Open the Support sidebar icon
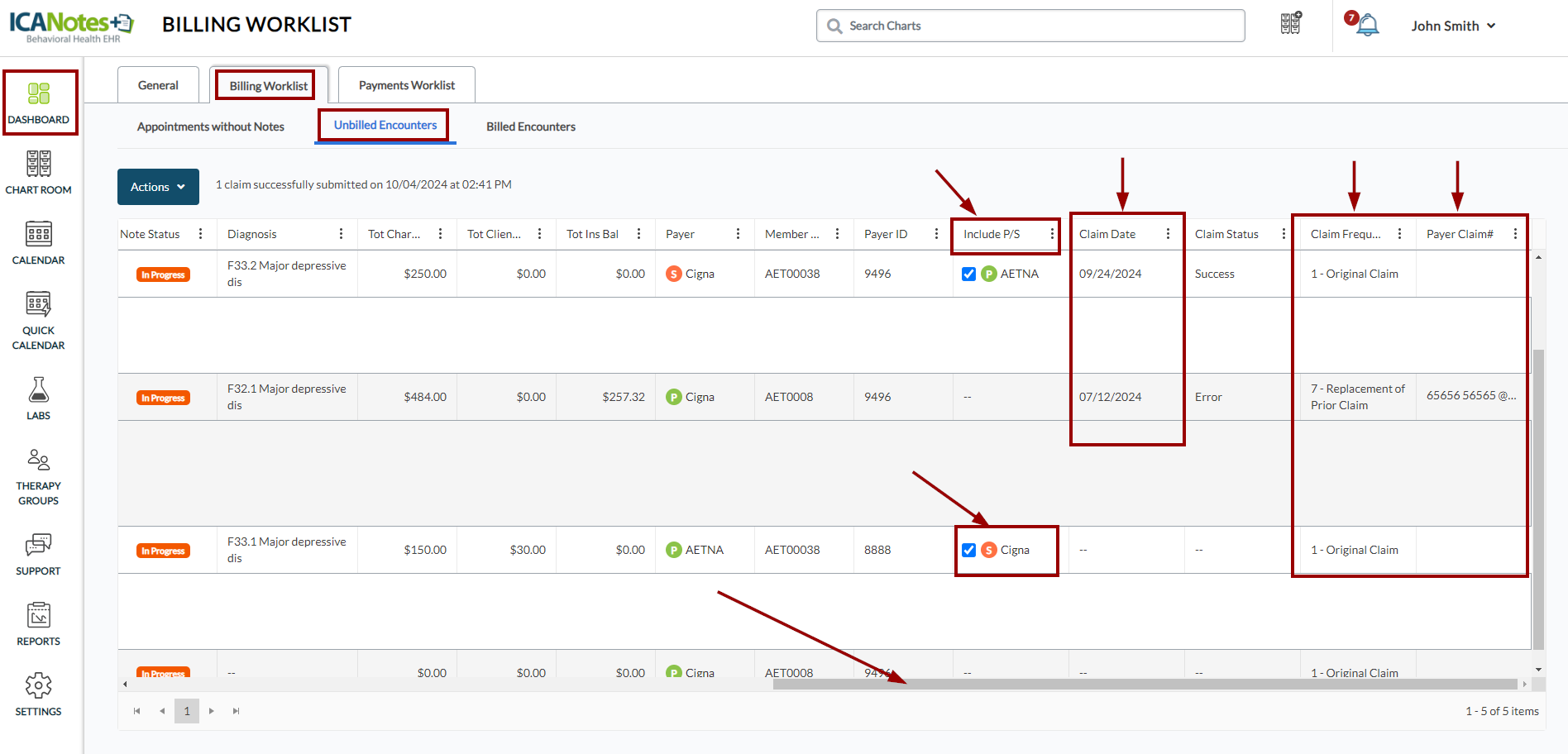This screenshot has height=754, width=1568. coord(38,554)
